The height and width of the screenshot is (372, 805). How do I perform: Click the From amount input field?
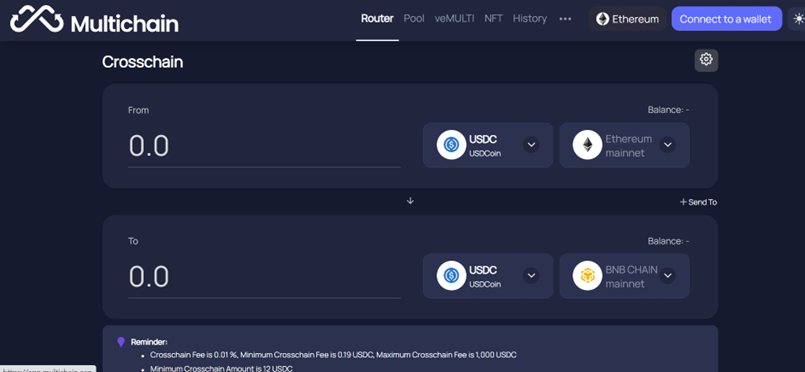tap(264, 146)
